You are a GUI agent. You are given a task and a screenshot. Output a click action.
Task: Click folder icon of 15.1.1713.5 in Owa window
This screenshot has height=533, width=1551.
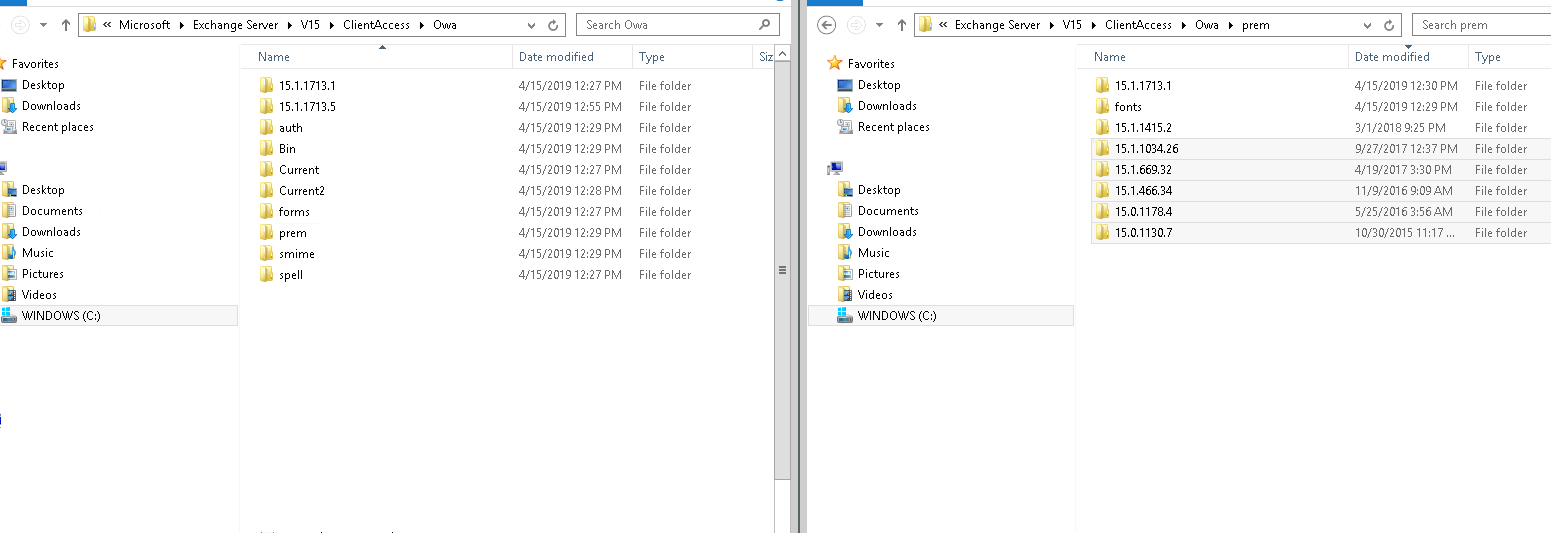(266, 106)
